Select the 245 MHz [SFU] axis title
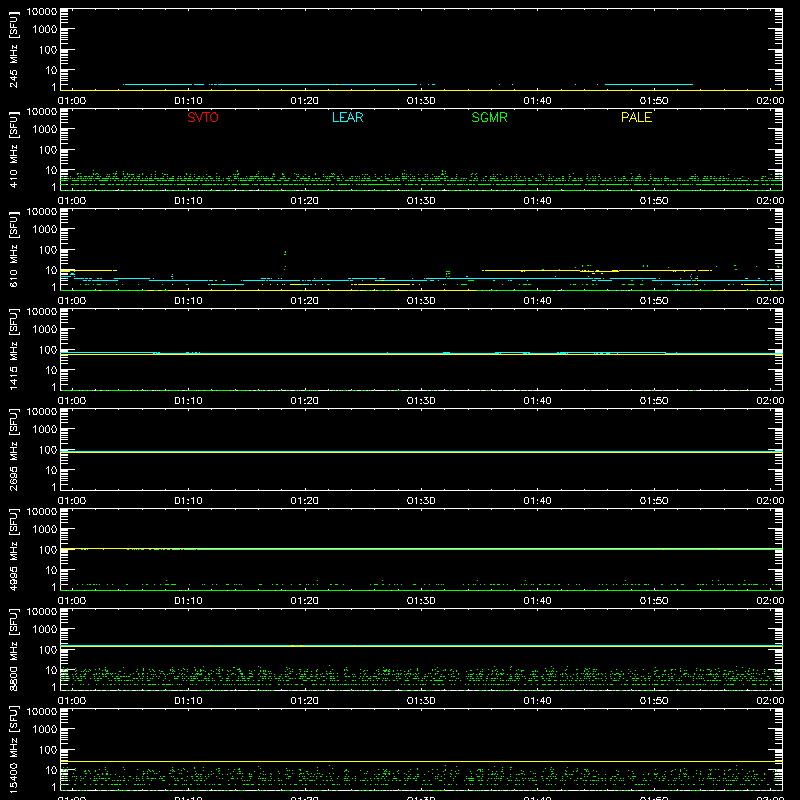 tap(13, 49)
